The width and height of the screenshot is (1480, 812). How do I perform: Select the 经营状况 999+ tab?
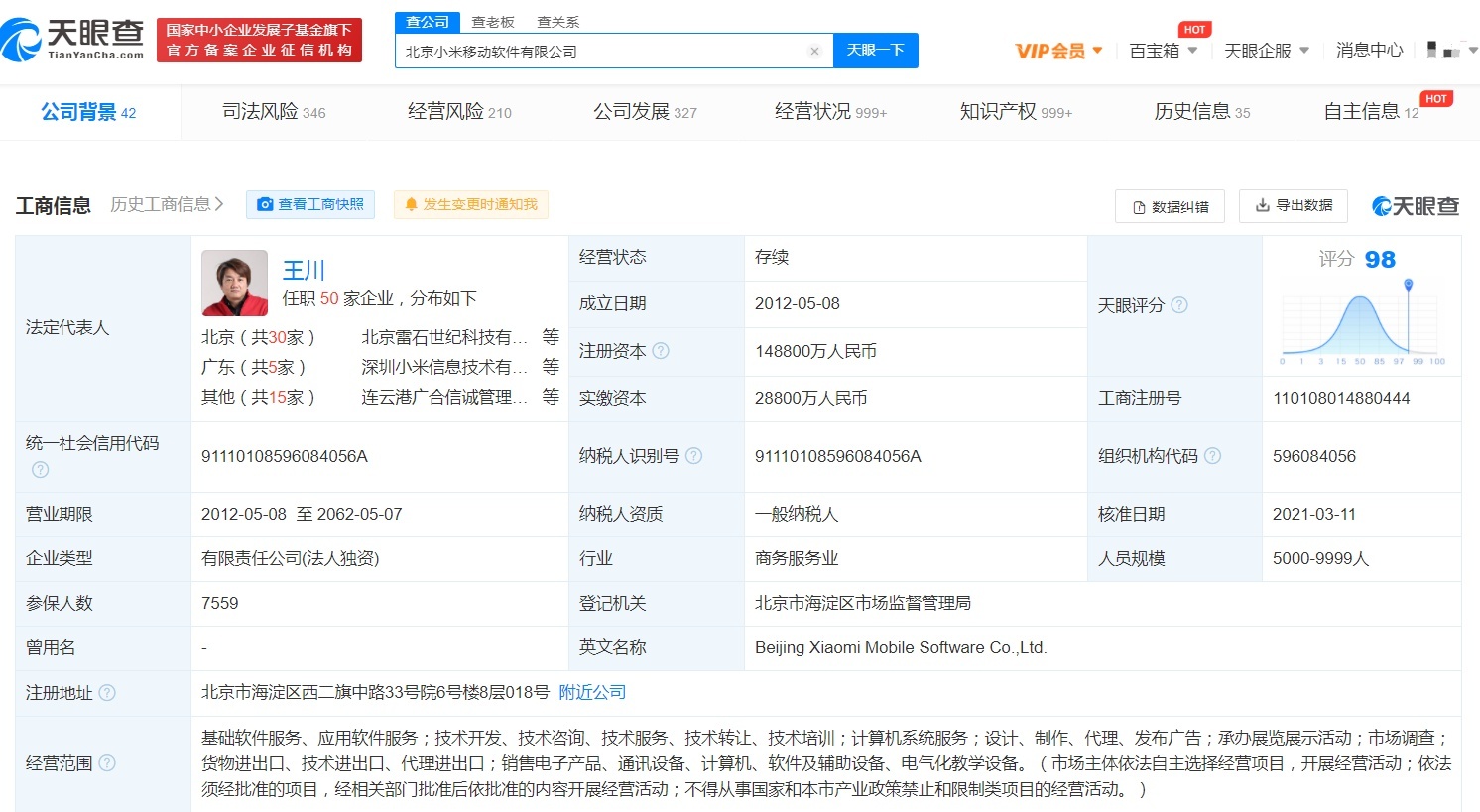(x=830, y=112)
